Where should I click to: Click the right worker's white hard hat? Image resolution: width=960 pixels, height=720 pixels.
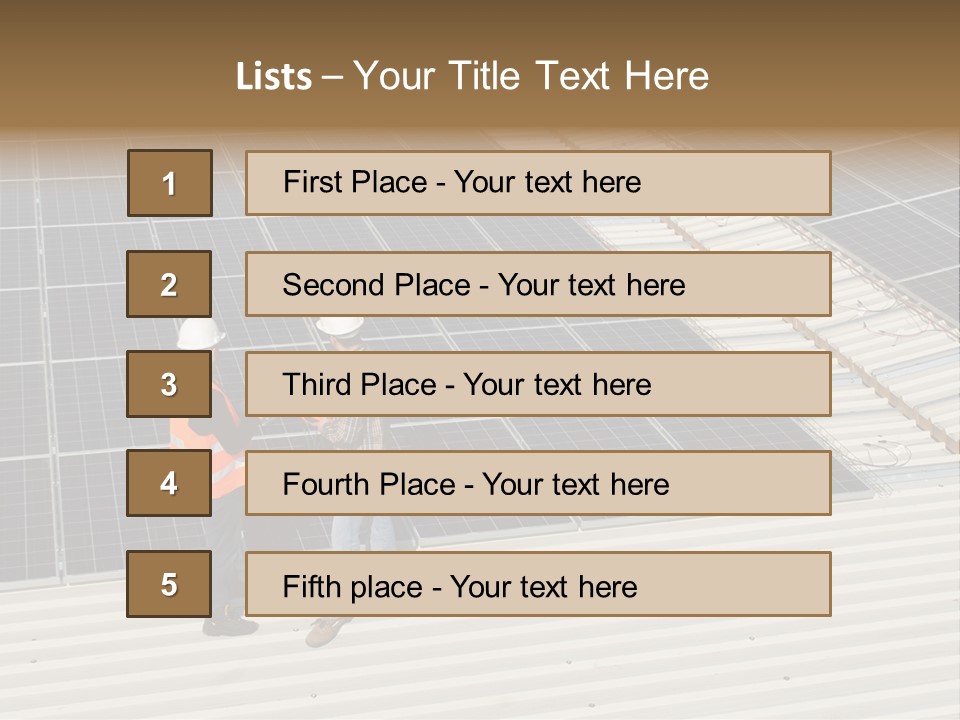(x=341, y=325)
